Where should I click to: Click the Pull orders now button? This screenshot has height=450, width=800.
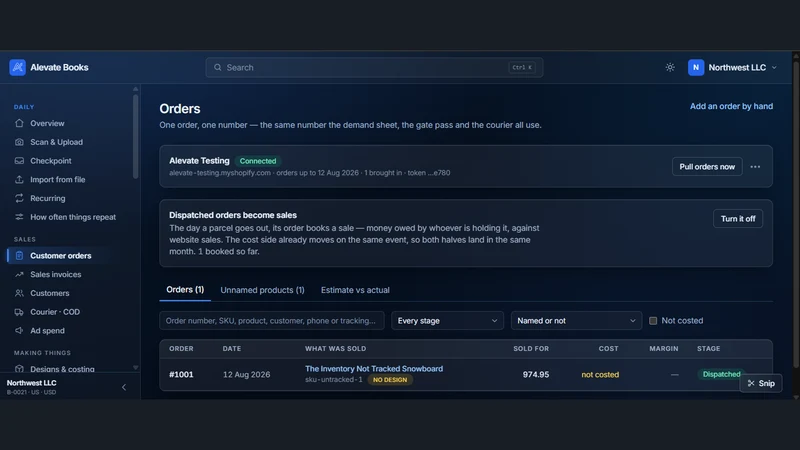[x=707, y=167]
